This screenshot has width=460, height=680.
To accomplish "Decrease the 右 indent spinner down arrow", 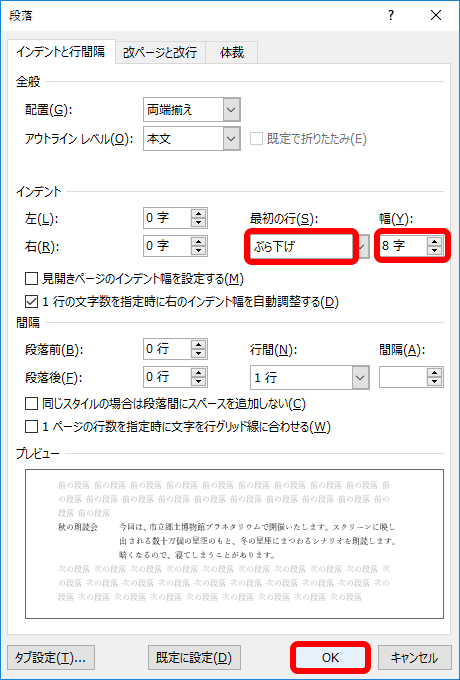I will [199, 251].
